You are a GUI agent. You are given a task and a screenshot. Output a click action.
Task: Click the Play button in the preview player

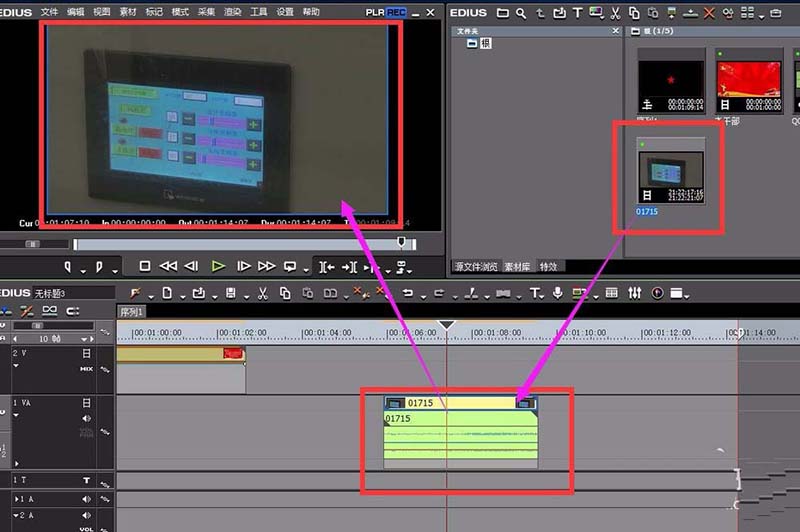[218, 266]
